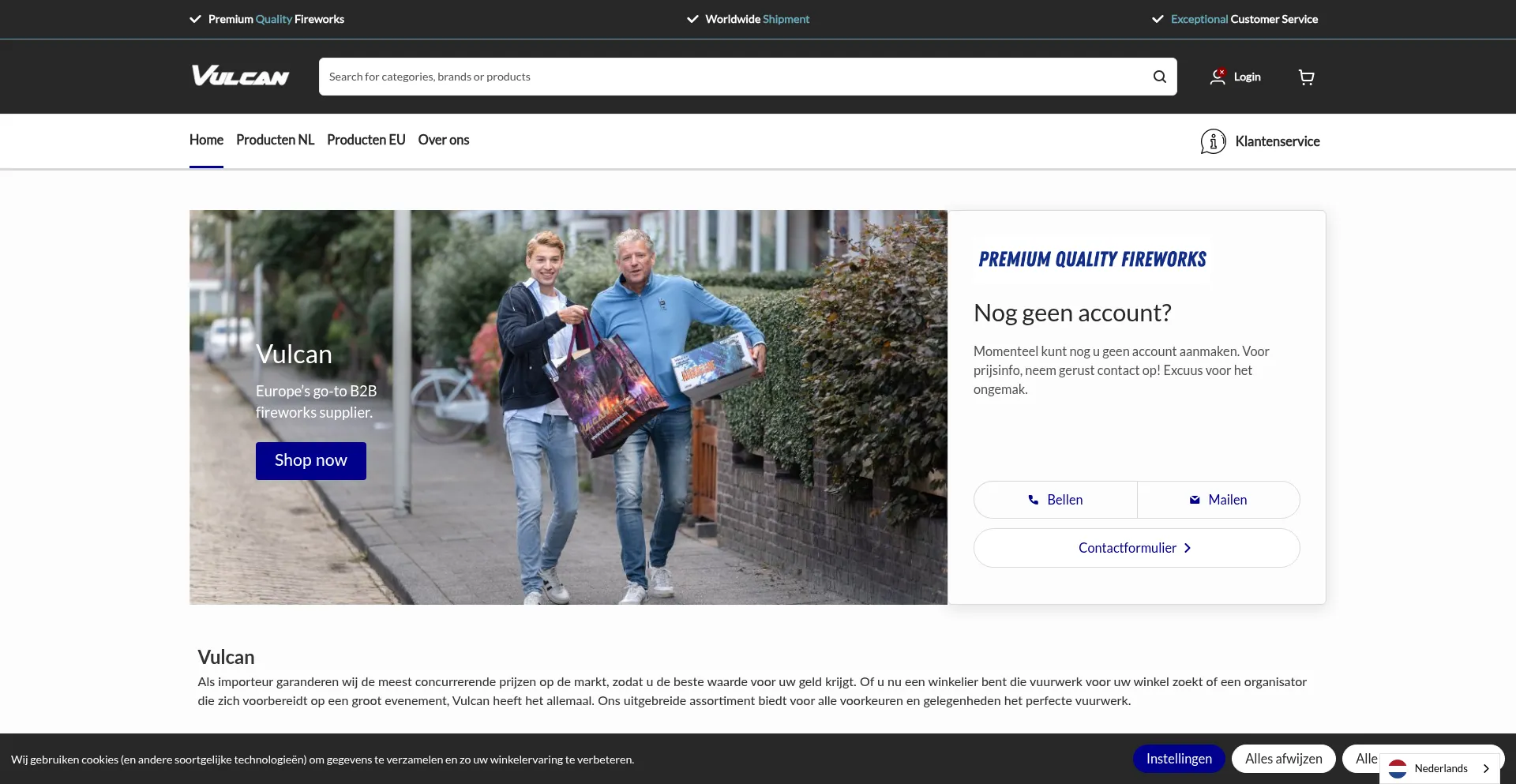Open the shopping cart icon
The image size is (1516, 784).
point(1306,77)
